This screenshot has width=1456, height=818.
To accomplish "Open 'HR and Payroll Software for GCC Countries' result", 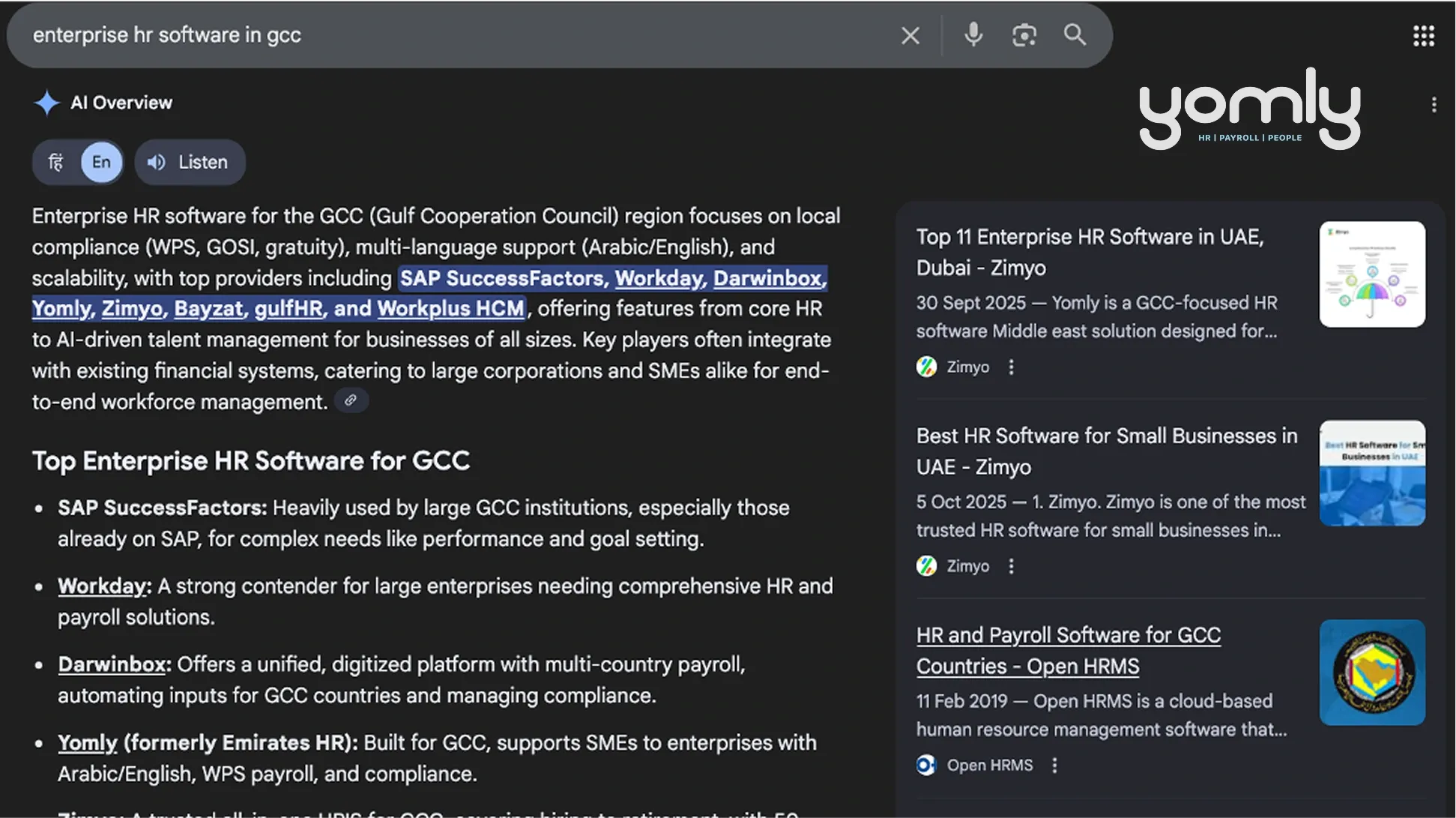I will [x=1069, y=651].
